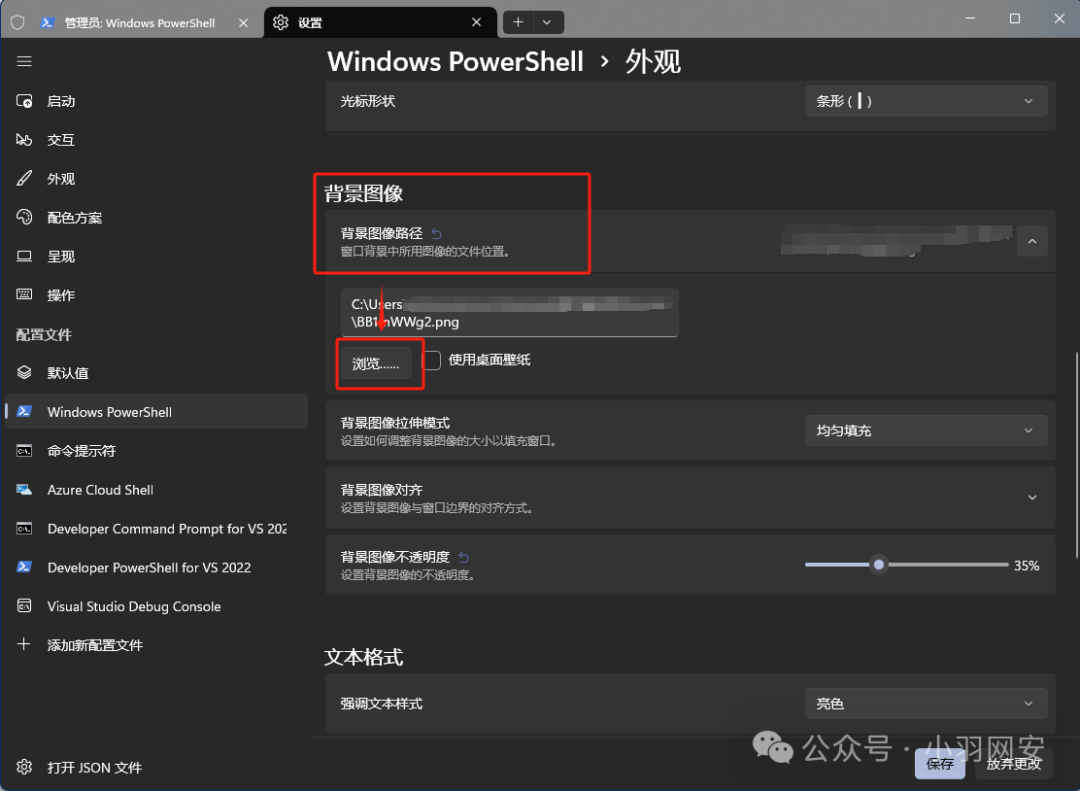Click the gear icon beside 打开 JSON 文件

click(x=24, y=767)
